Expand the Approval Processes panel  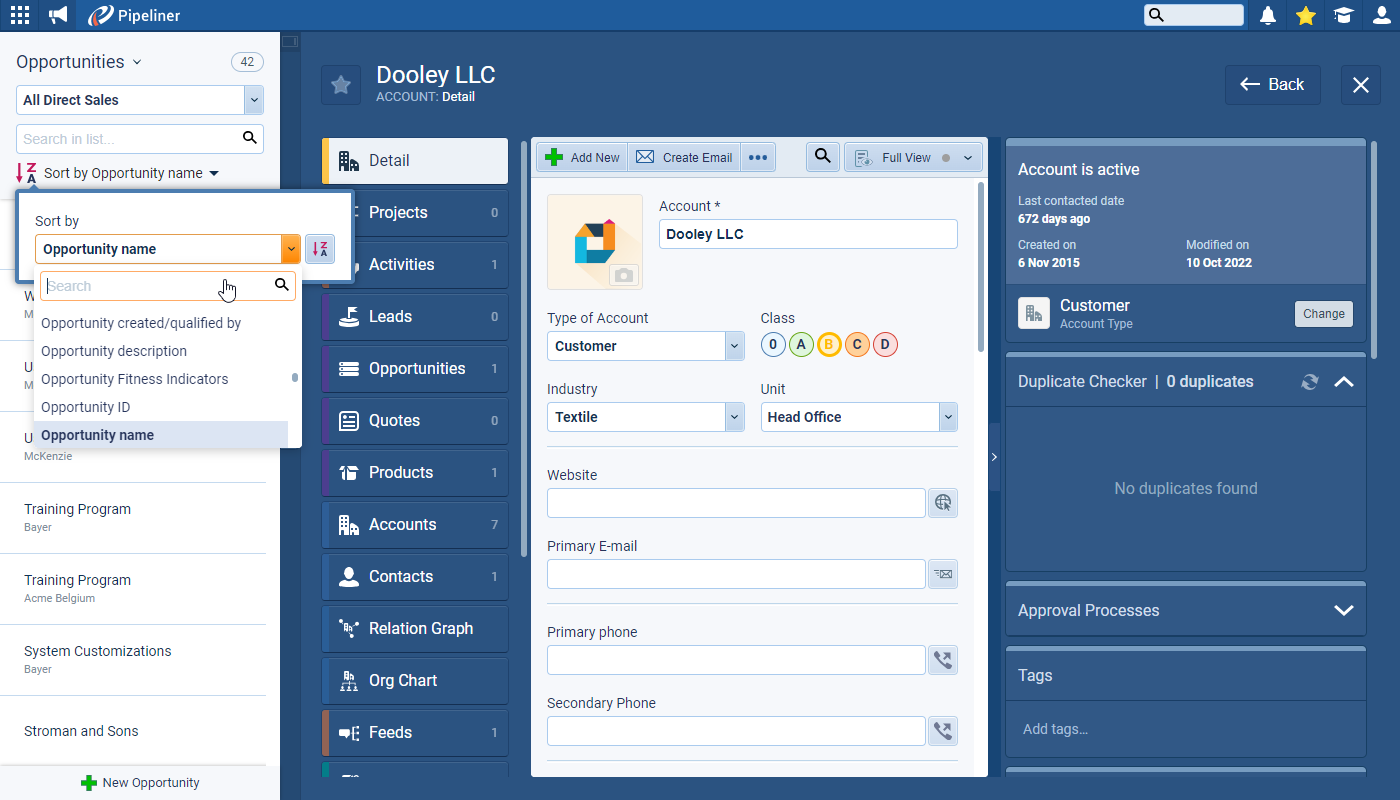(x=1343, y=610)
